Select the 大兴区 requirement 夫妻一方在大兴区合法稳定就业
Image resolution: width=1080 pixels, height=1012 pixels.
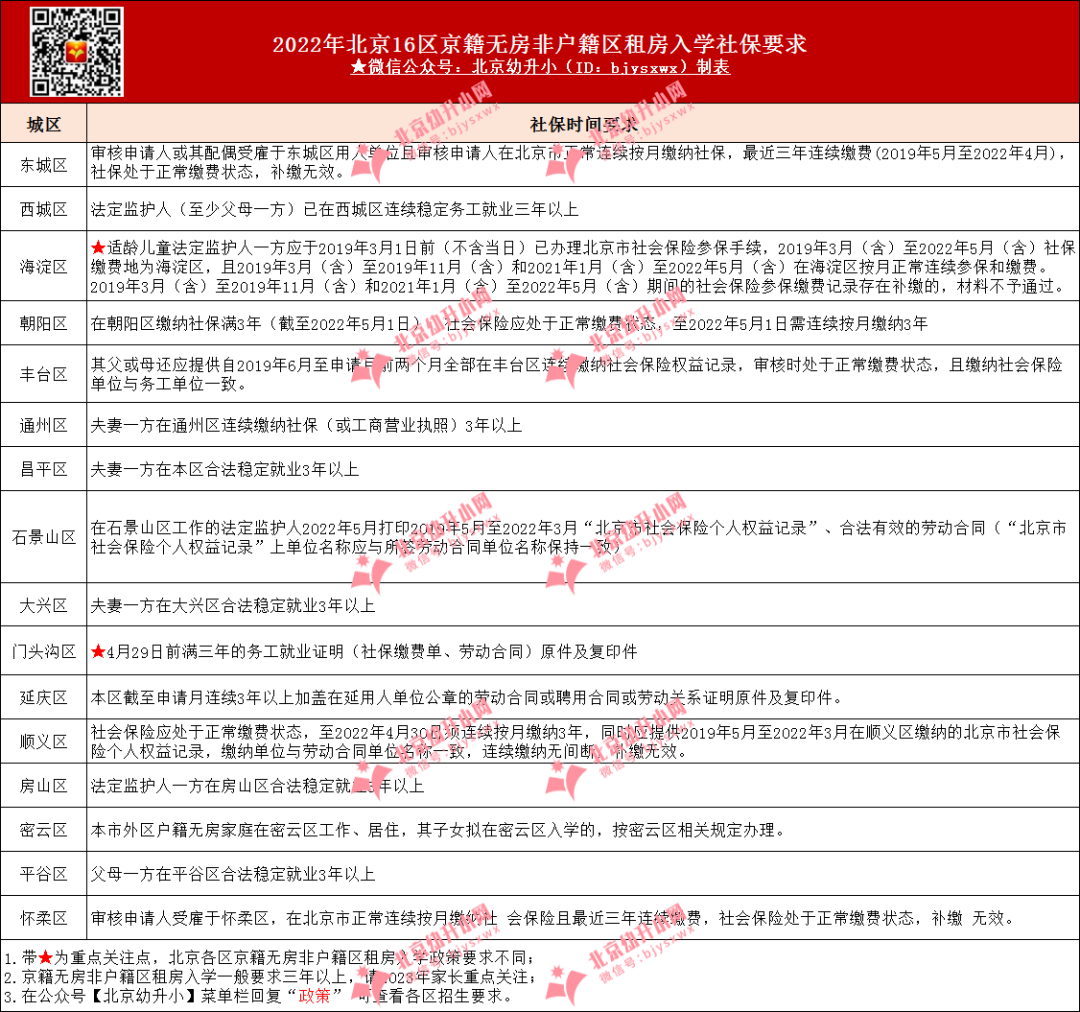click(x=233, y=606)
